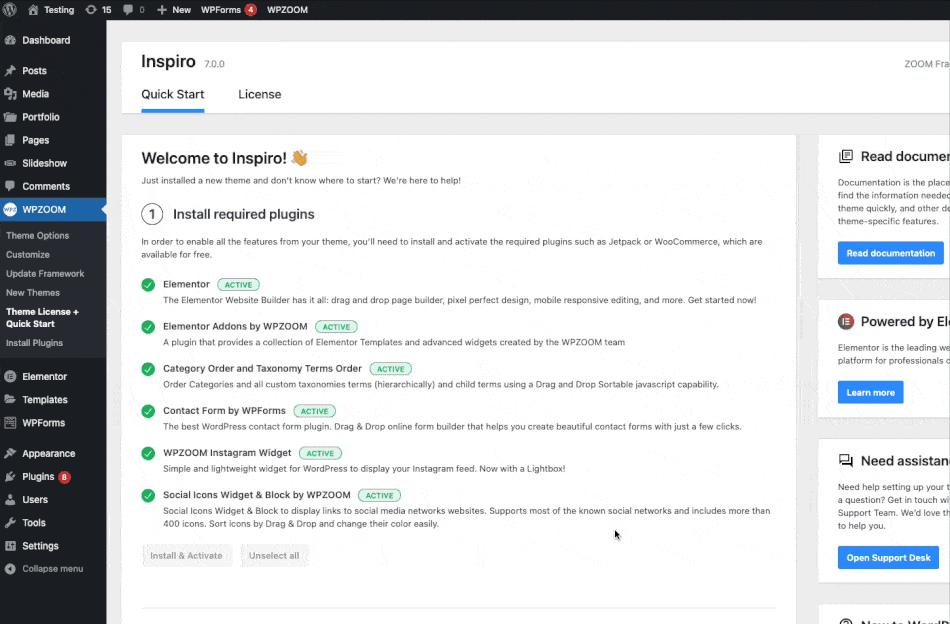Image resolution: width=950 pixels, height=624 pixels.
Task: Click the Elementor icon in the sidebar
Action: click(10, 377)
